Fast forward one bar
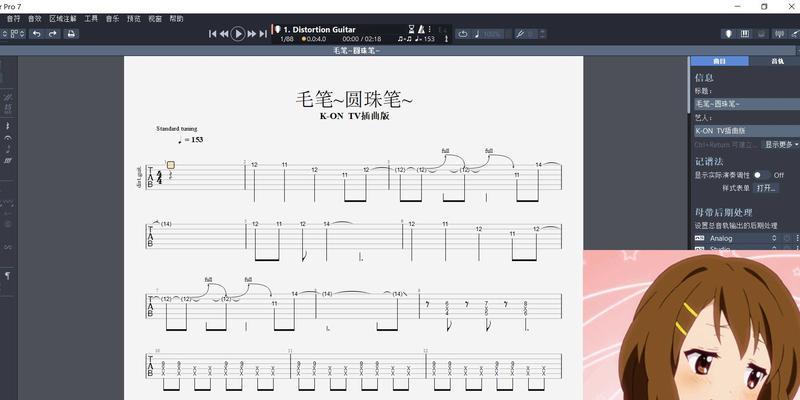The height and width of the screenshot is (400, 800). (x=252, y=34)
